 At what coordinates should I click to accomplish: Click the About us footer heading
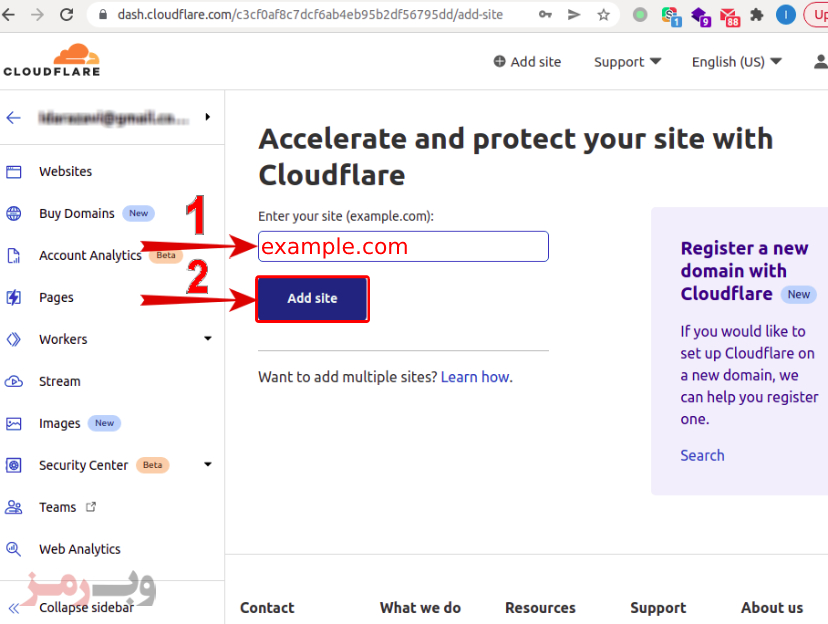(772, 608)
